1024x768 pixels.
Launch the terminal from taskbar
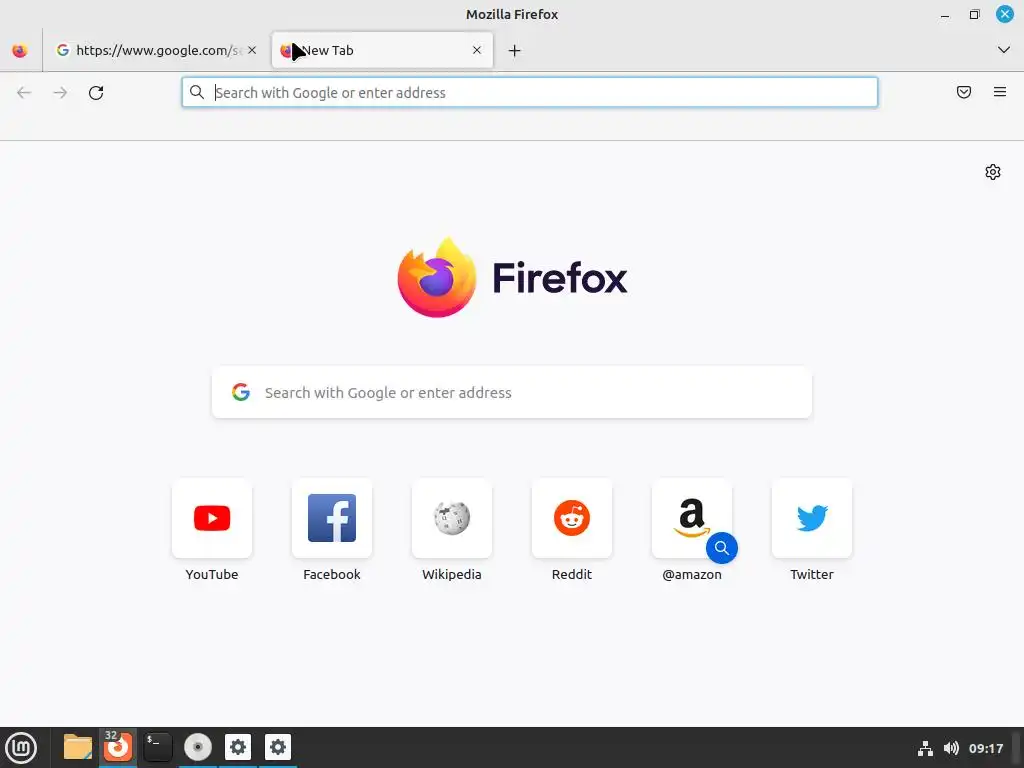pos(157,747)
